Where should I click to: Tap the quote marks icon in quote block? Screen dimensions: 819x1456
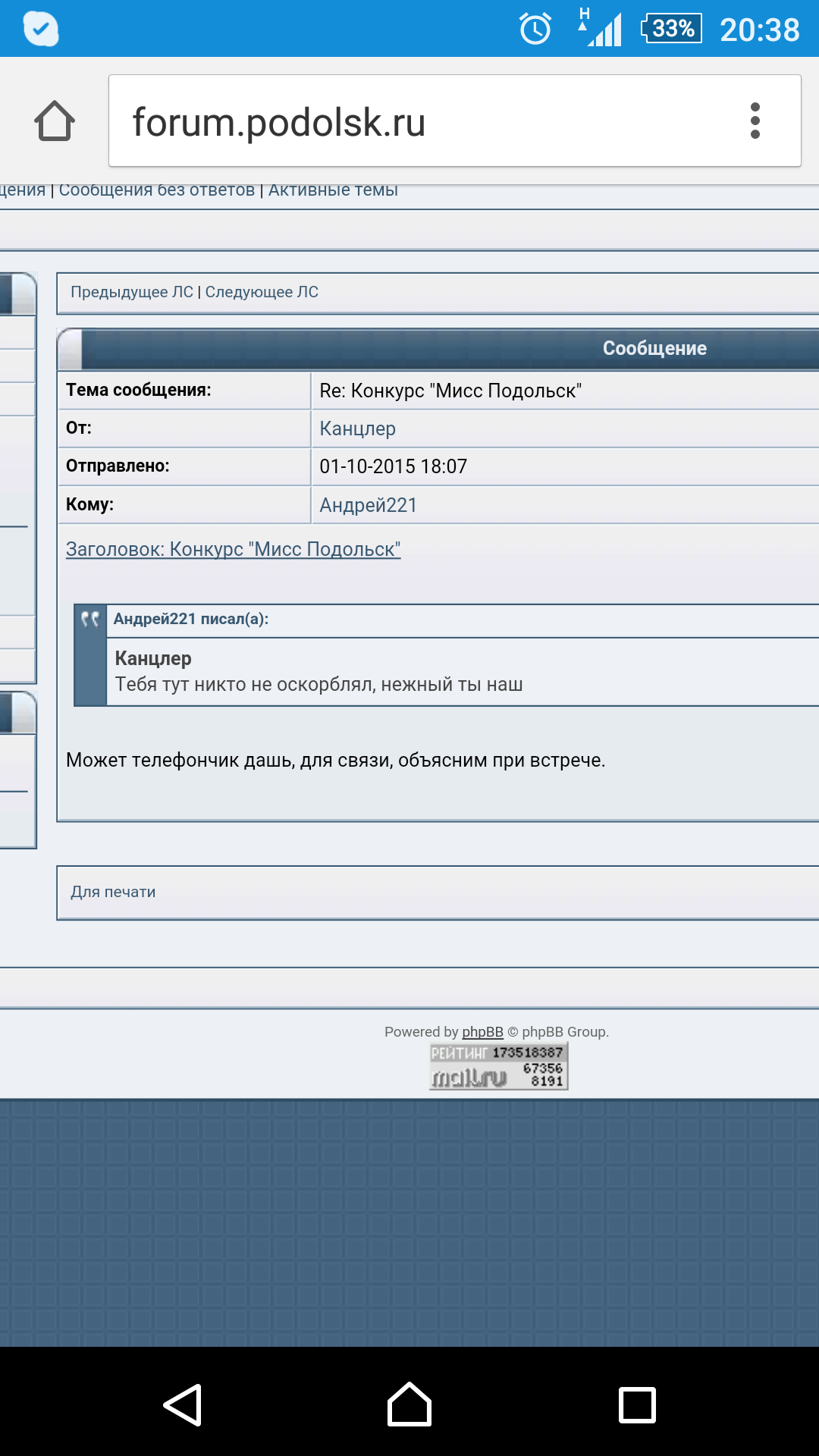click(90, 620)
